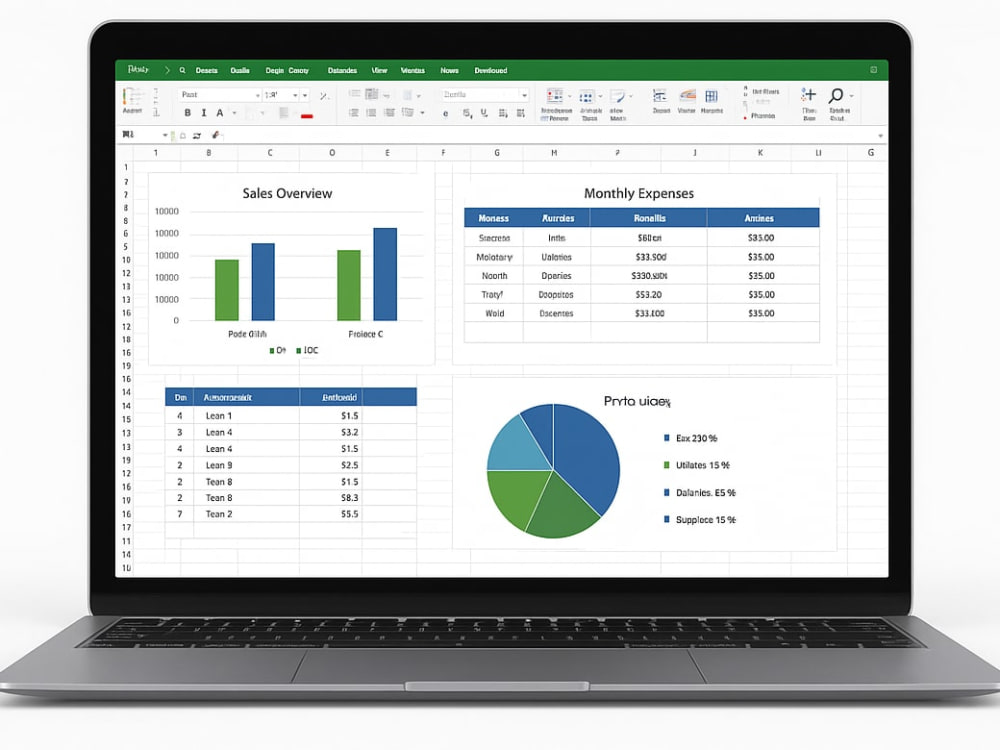Toggle Bold formatting with the B icon
The image size is (1000, 750).
188,113
